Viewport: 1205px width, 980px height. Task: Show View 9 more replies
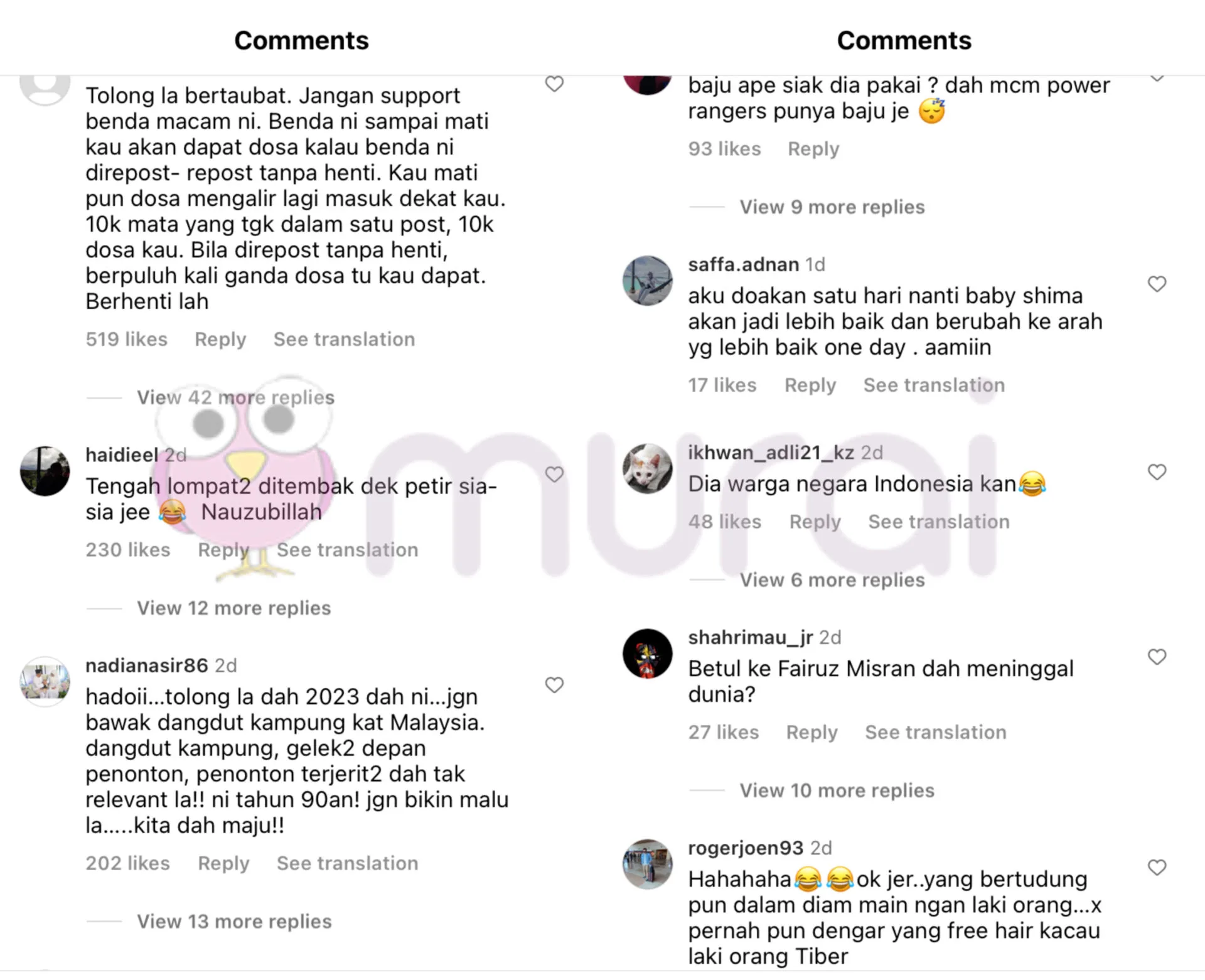coord(832,207)
